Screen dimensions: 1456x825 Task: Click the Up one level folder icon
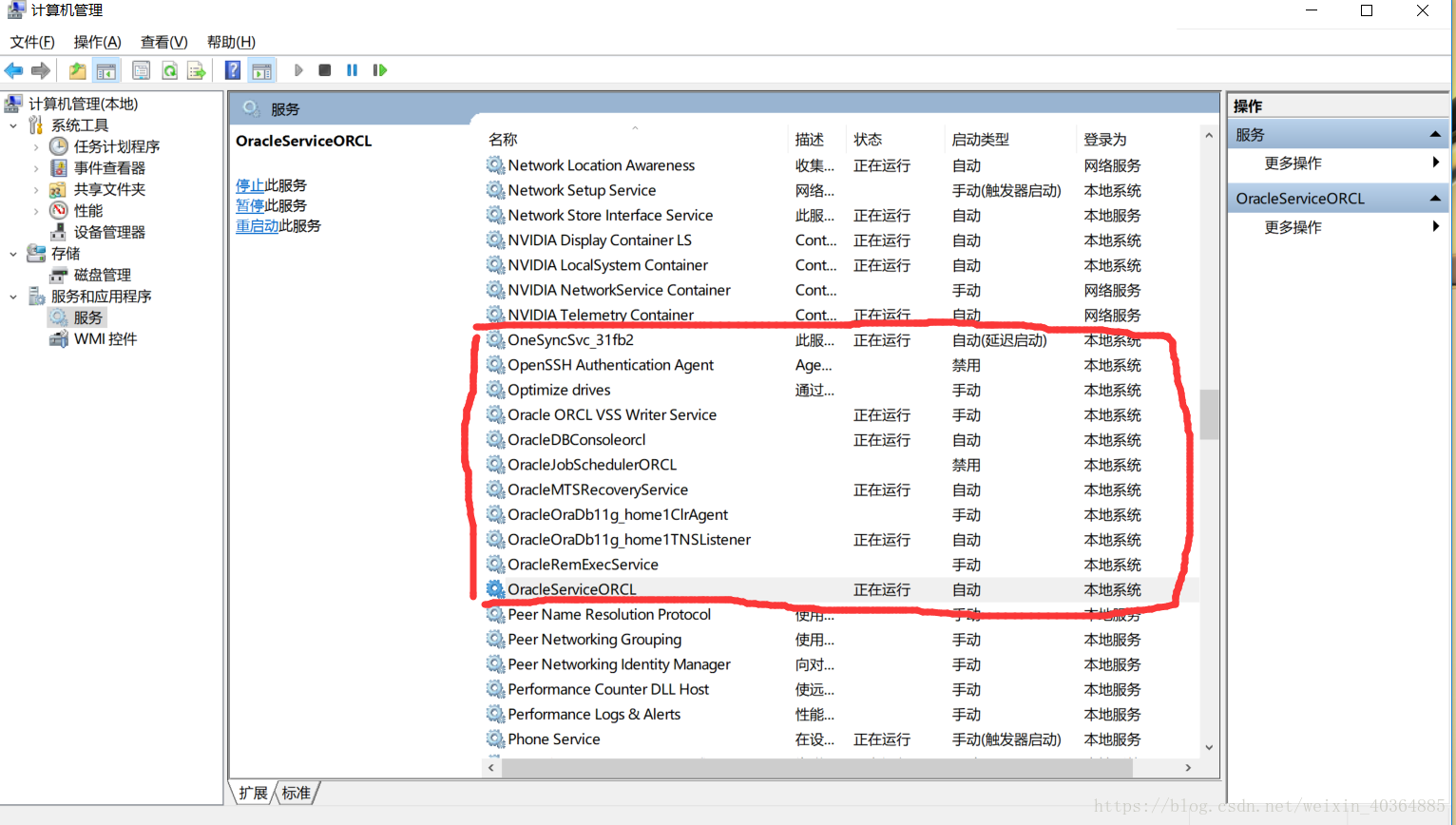click(77, 70)
